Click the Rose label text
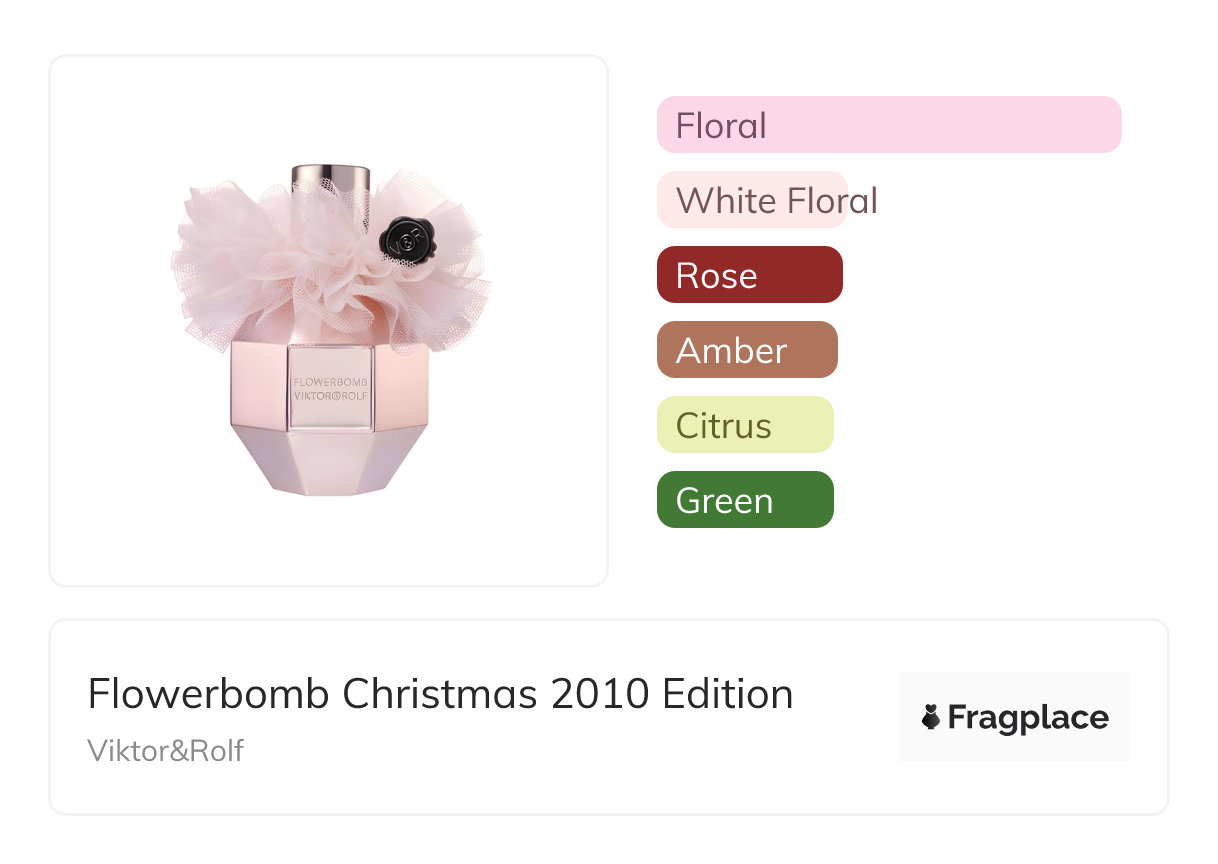The height and width of the screenshot is (864, 1218). 716,276
